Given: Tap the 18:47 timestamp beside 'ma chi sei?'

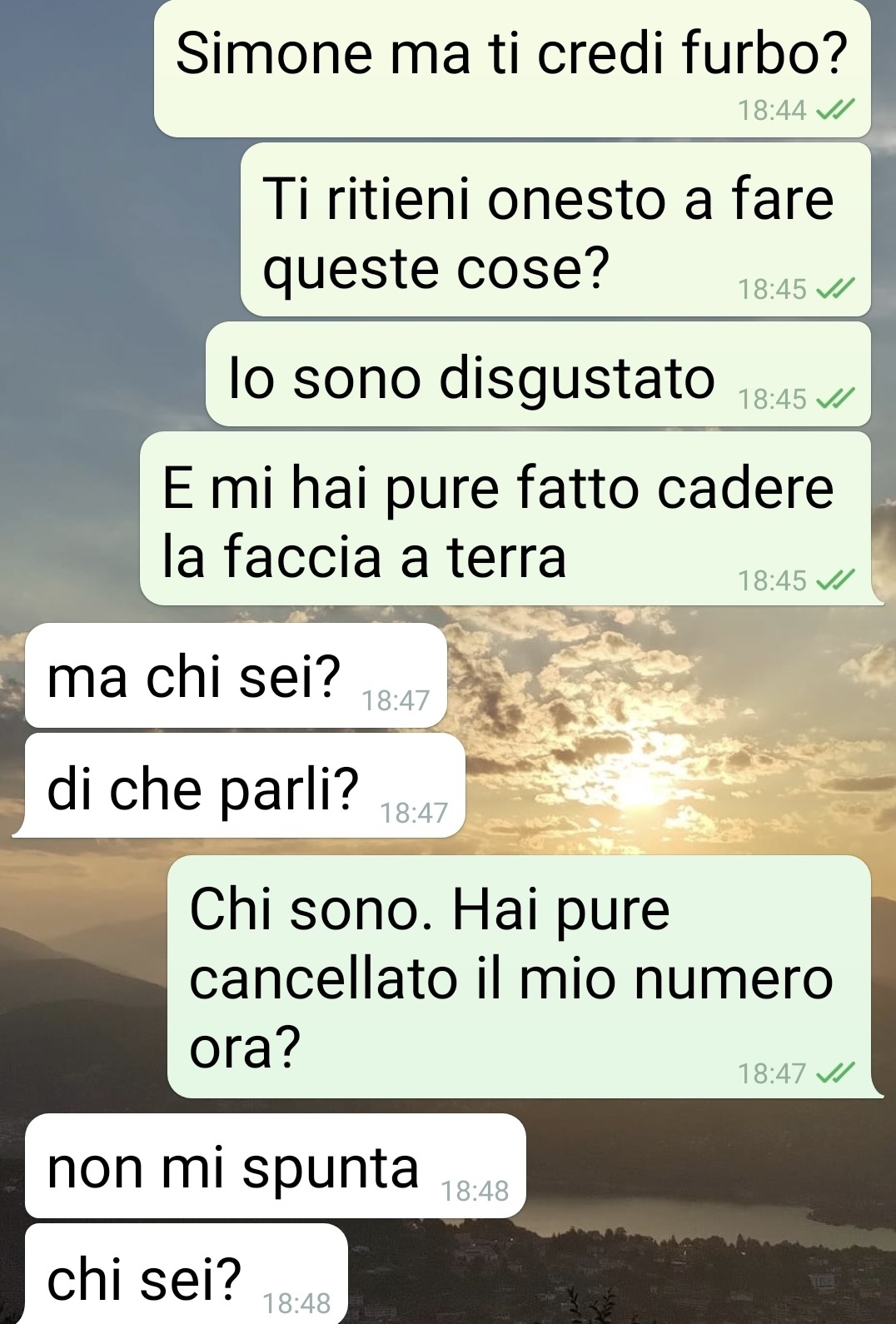Looking at the screenshot, I should 396,701.
